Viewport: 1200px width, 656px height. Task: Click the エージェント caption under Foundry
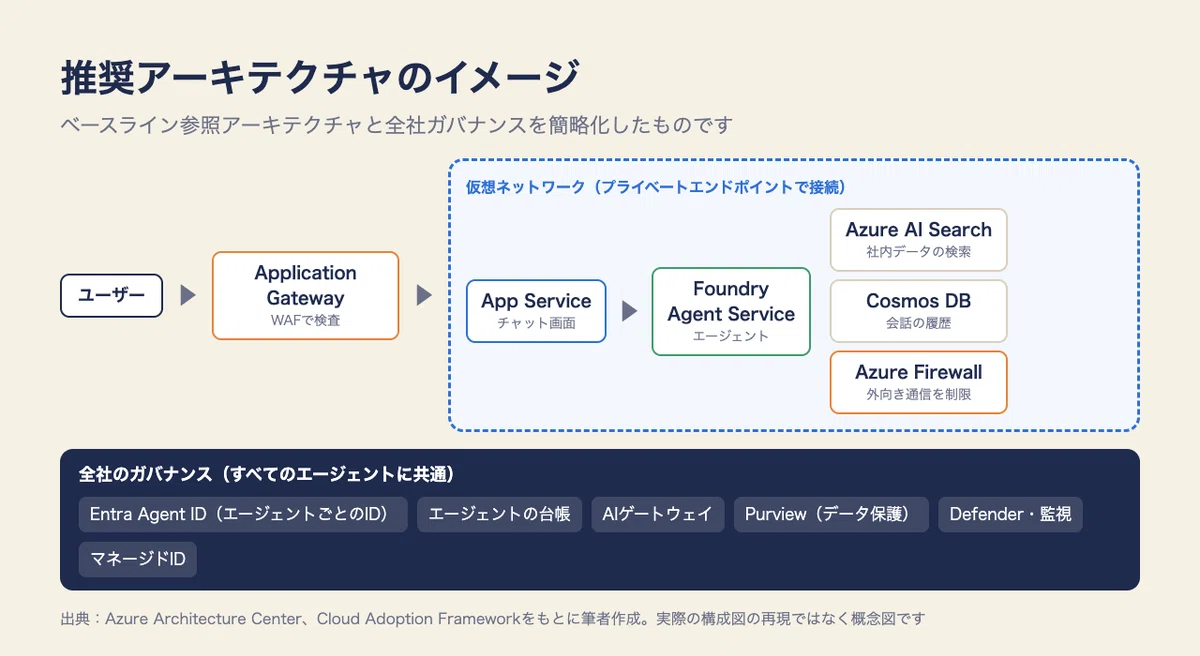(x=731, y=337)
